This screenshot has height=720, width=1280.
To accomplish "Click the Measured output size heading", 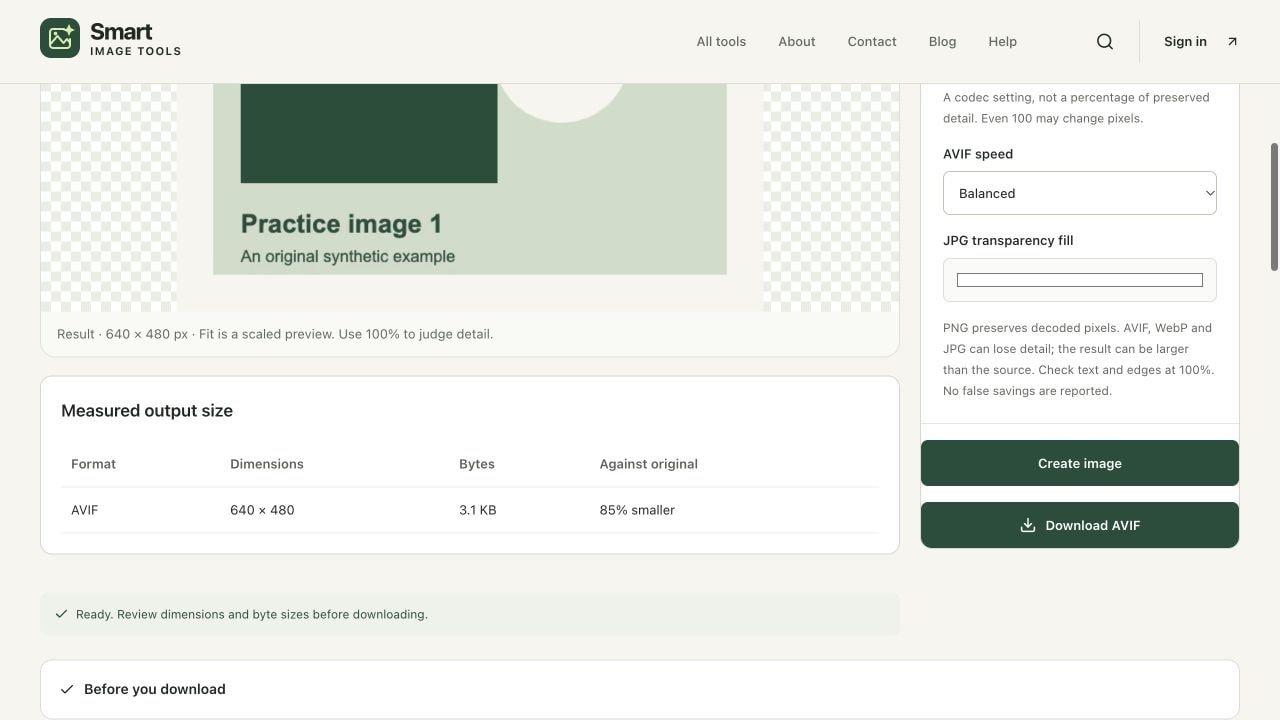I will coord(147,411).
